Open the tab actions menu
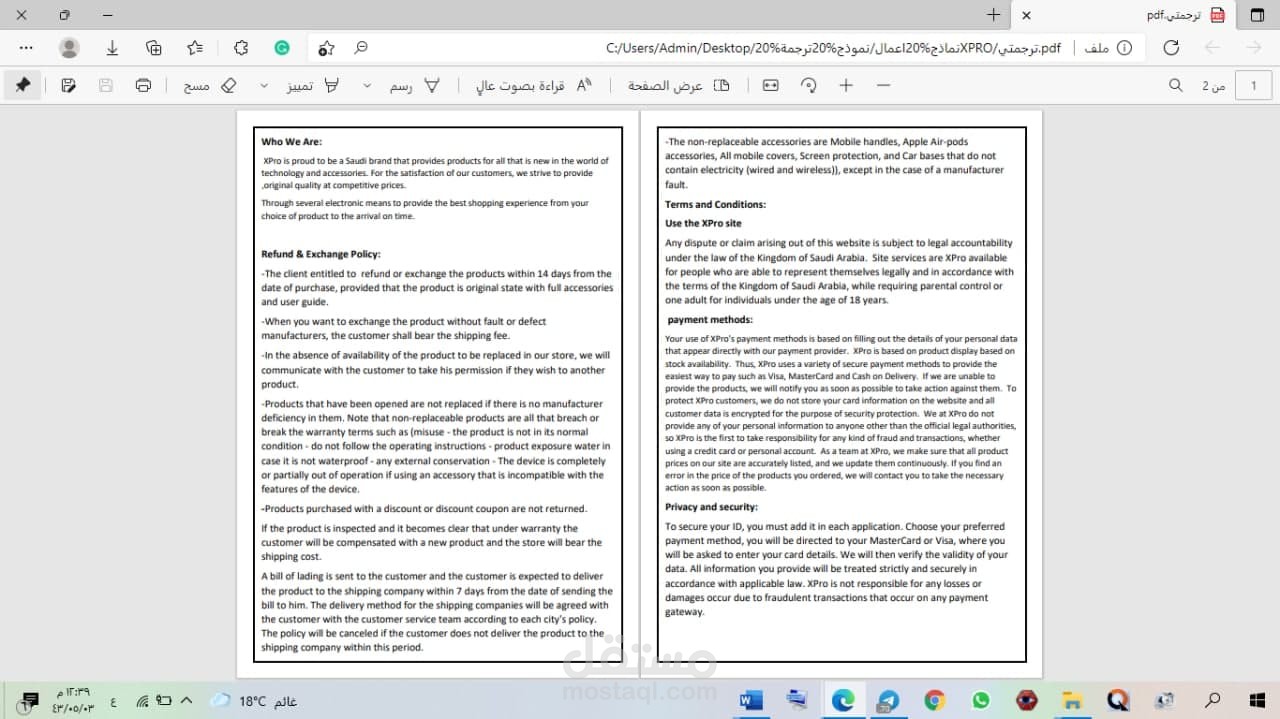 [1257, 15]
